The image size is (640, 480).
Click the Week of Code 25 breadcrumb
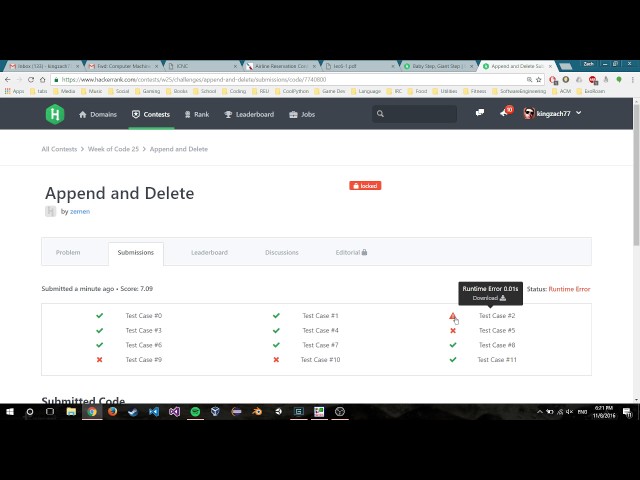113,149
